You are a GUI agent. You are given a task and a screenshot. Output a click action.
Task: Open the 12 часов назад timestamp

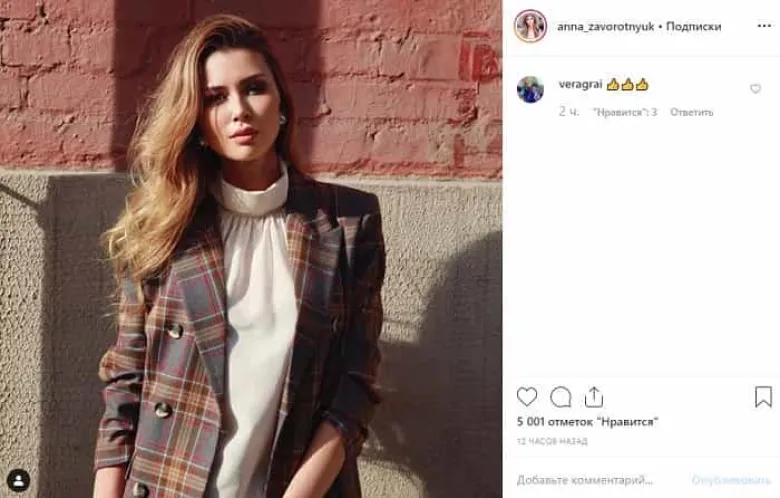pos(552,441)
